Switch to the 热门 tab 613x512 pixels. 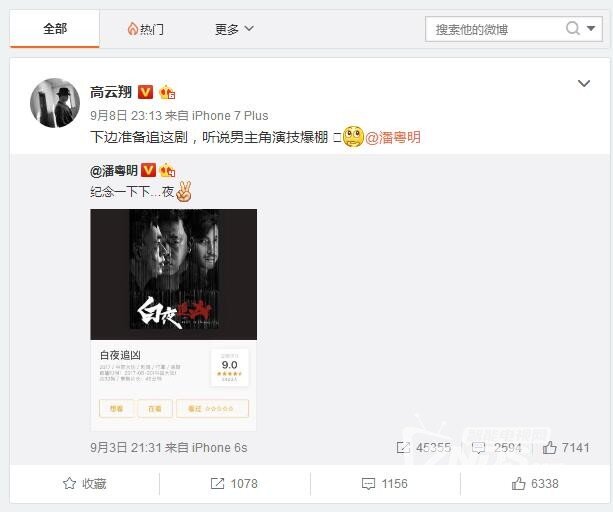click(x=145, y=29)
